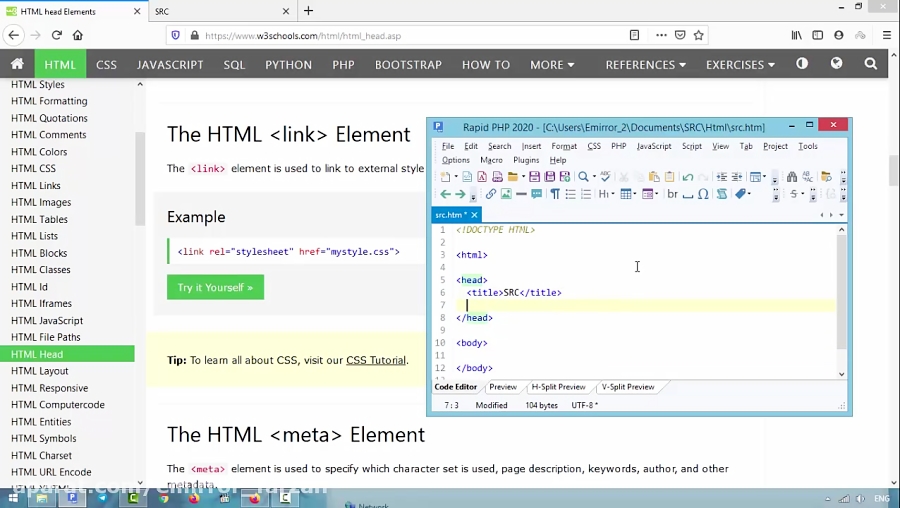Open the Plugins menu
Screen dimensions: 900x508
(x=526, y=160)
